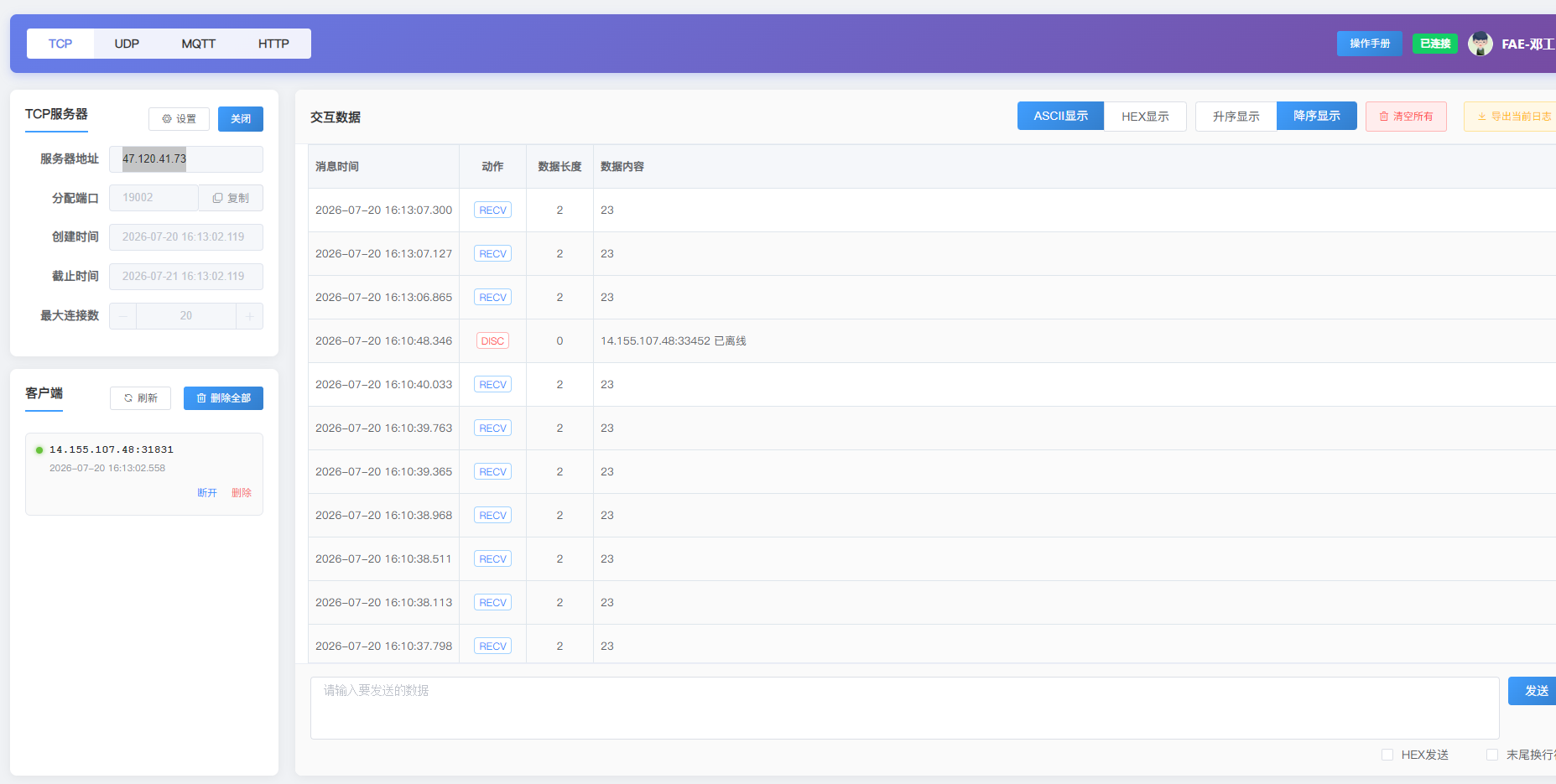The image size is (1556, 784).
Task: Click RECV tag in 16:10:38.968 row
Action: [493, 516]
